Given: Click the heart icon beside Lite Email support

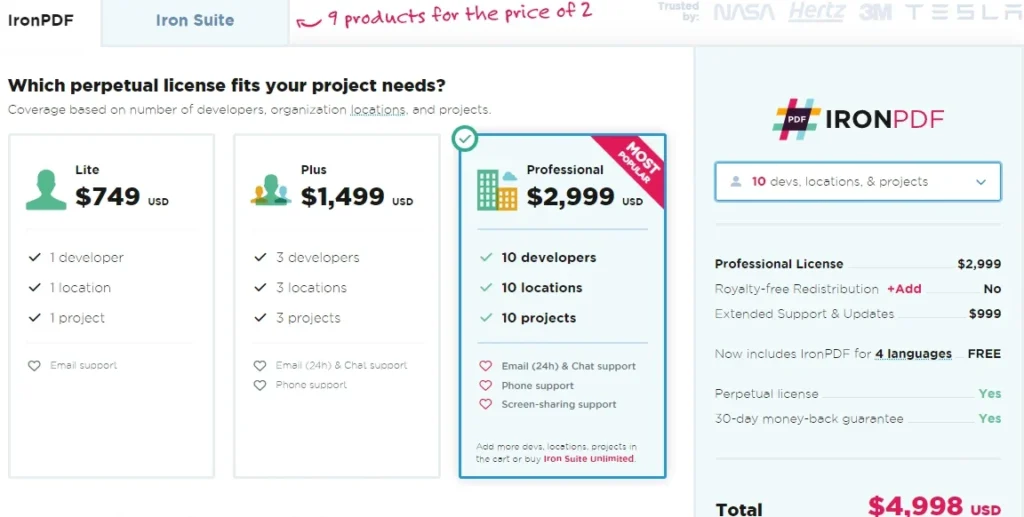Looking at the screenshot, I should point(35,366).
